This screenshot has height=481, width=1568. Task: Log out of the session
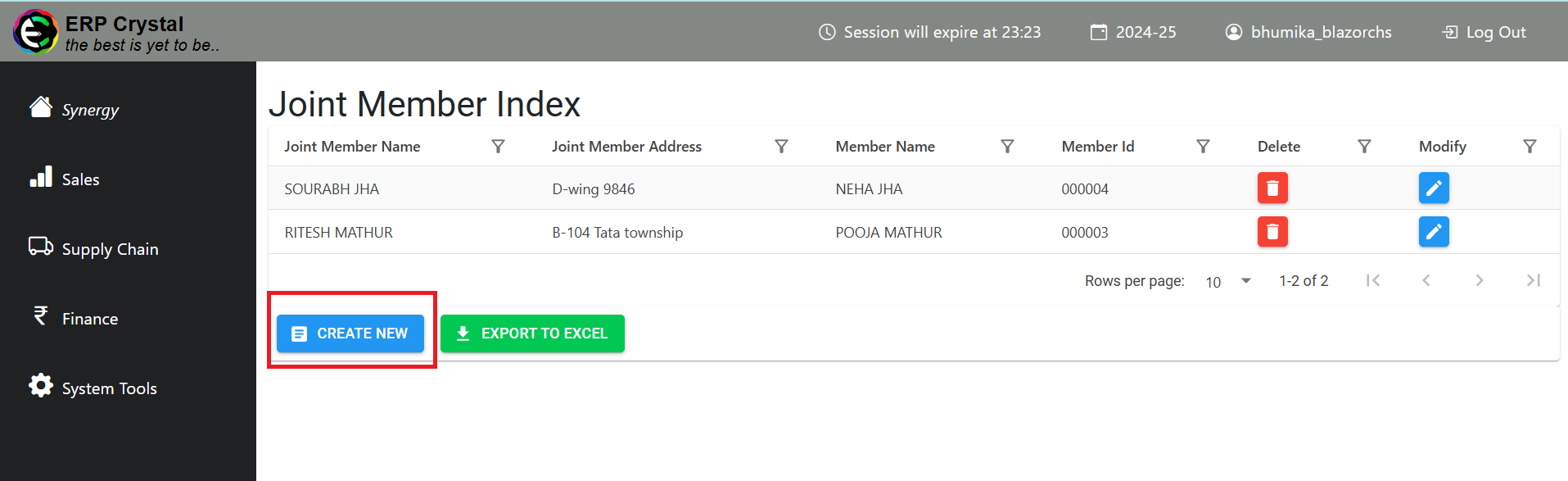pyautogui.click(x=1484, y=32)
